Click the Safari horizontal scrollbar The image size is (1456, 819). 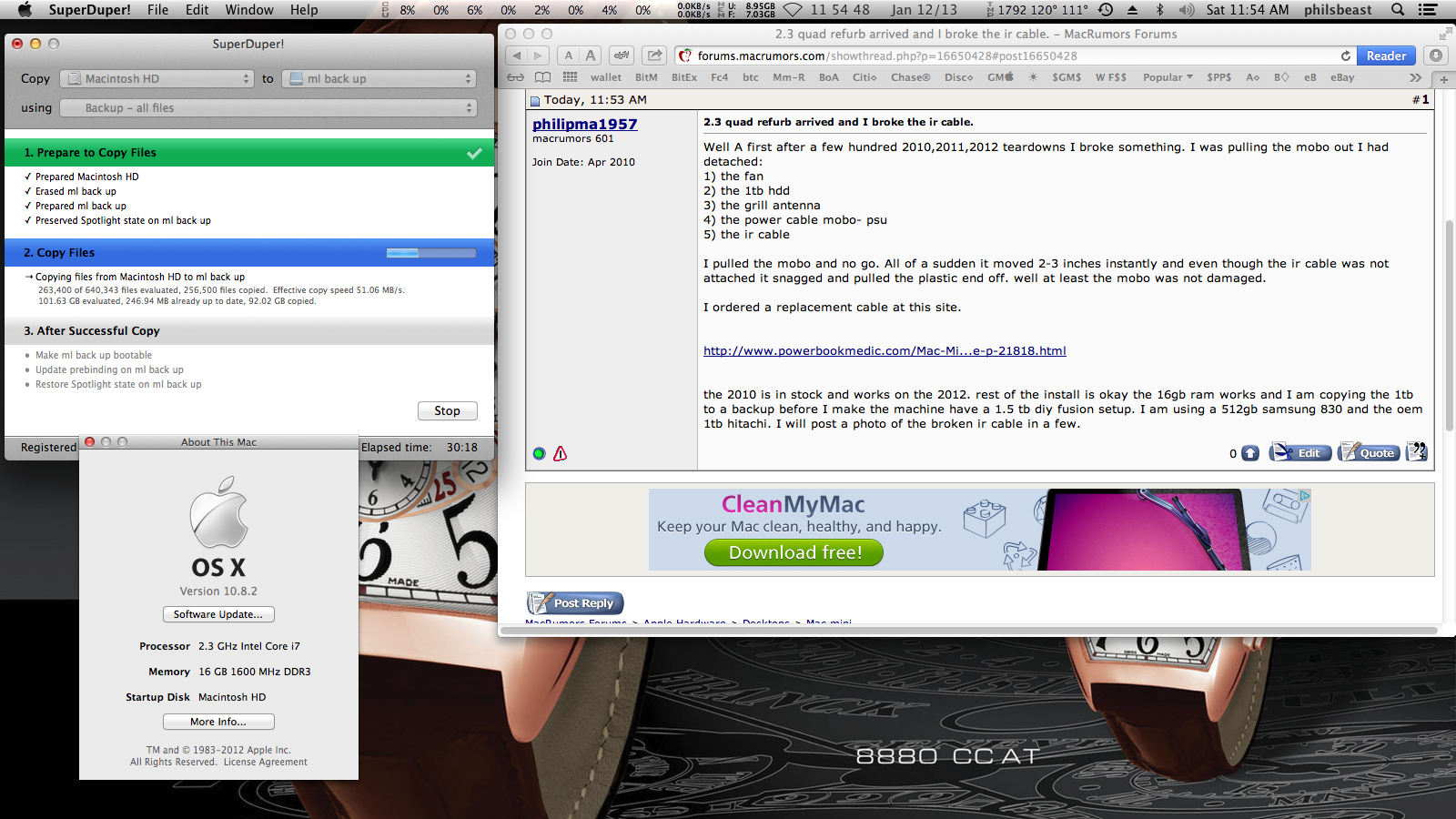[x=969, y=630]
